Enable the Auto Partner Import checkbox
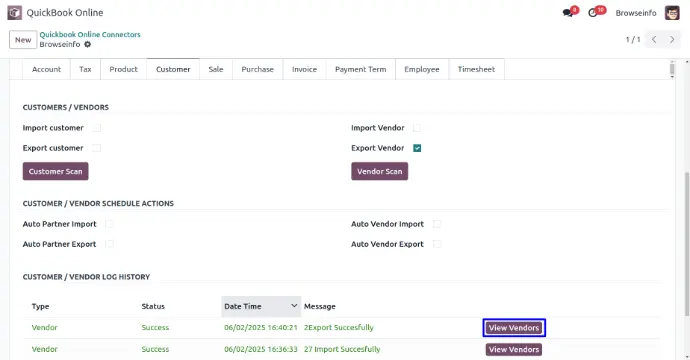The width and height of the screenshot is (690, 360). coord(110,224)
